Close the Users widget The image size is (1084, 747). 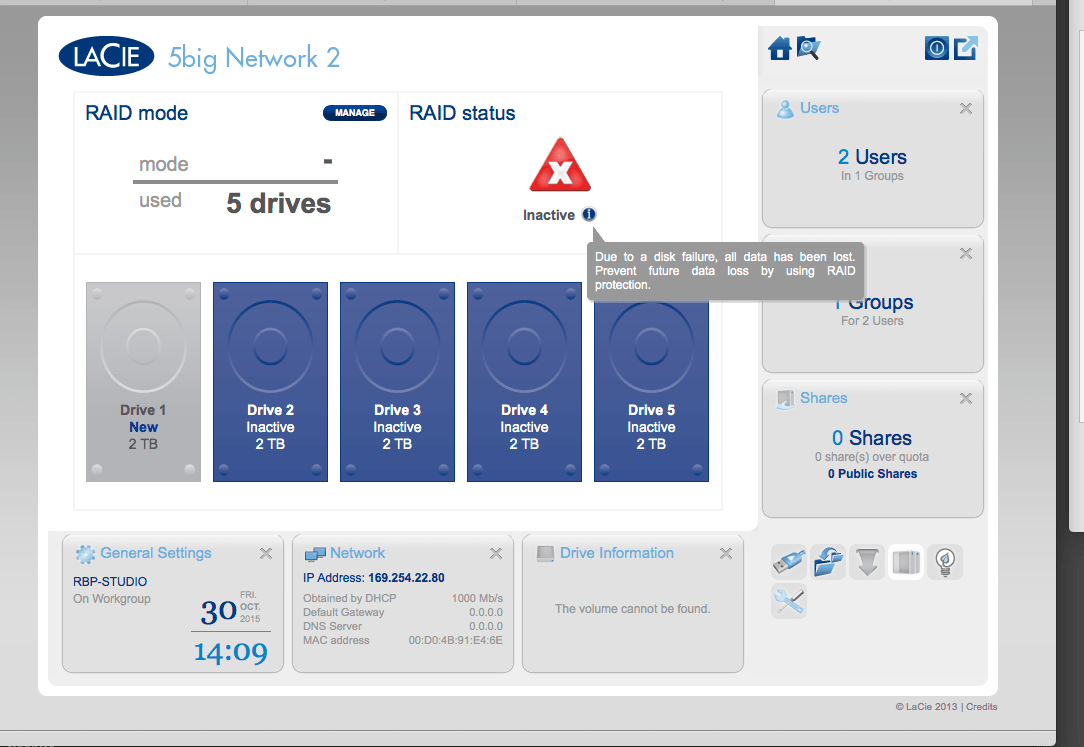966,108
